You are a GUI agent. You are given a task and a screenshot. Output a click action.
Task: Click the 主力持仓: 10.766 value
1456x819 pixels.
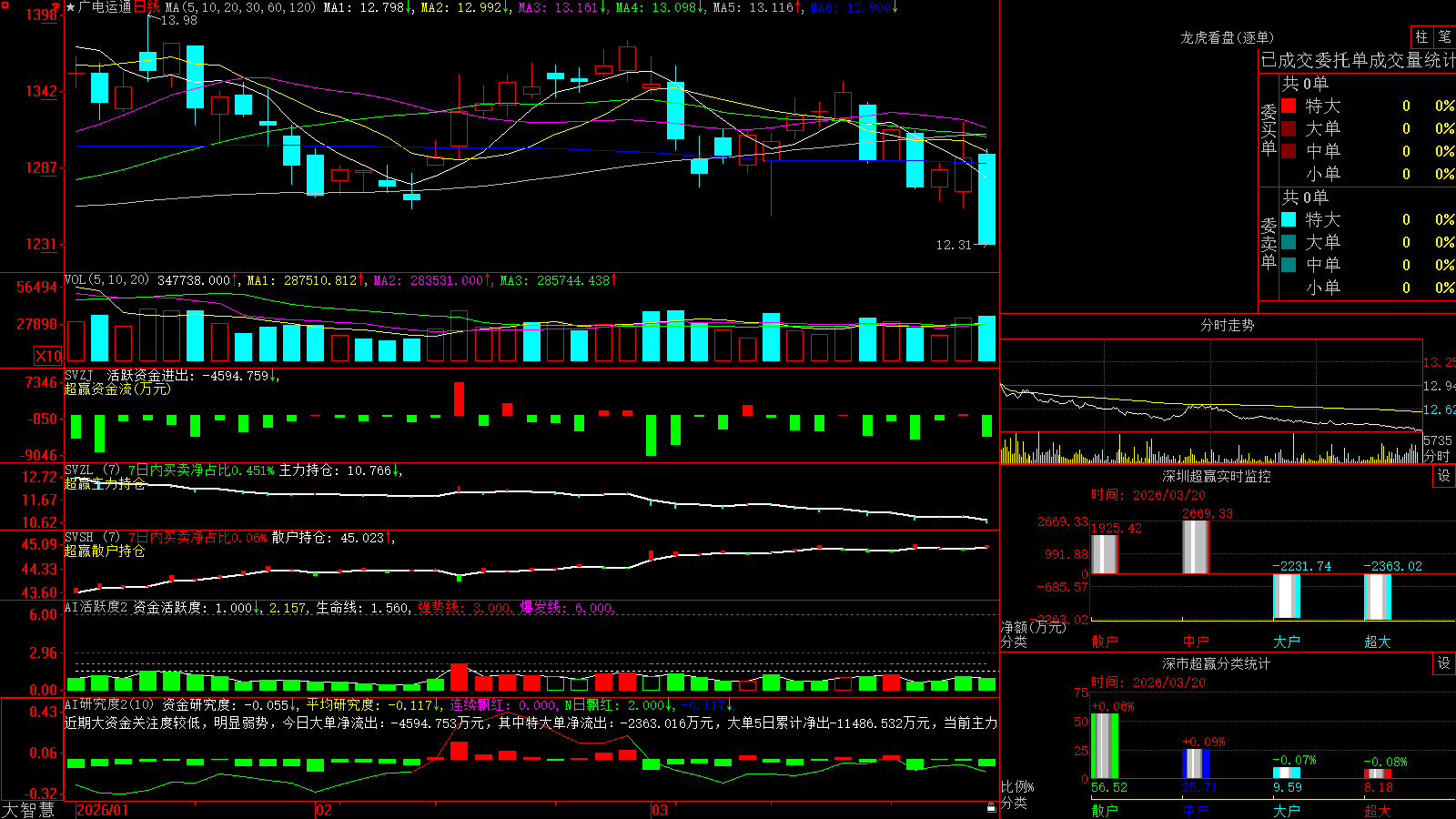(x=334, y=470)
